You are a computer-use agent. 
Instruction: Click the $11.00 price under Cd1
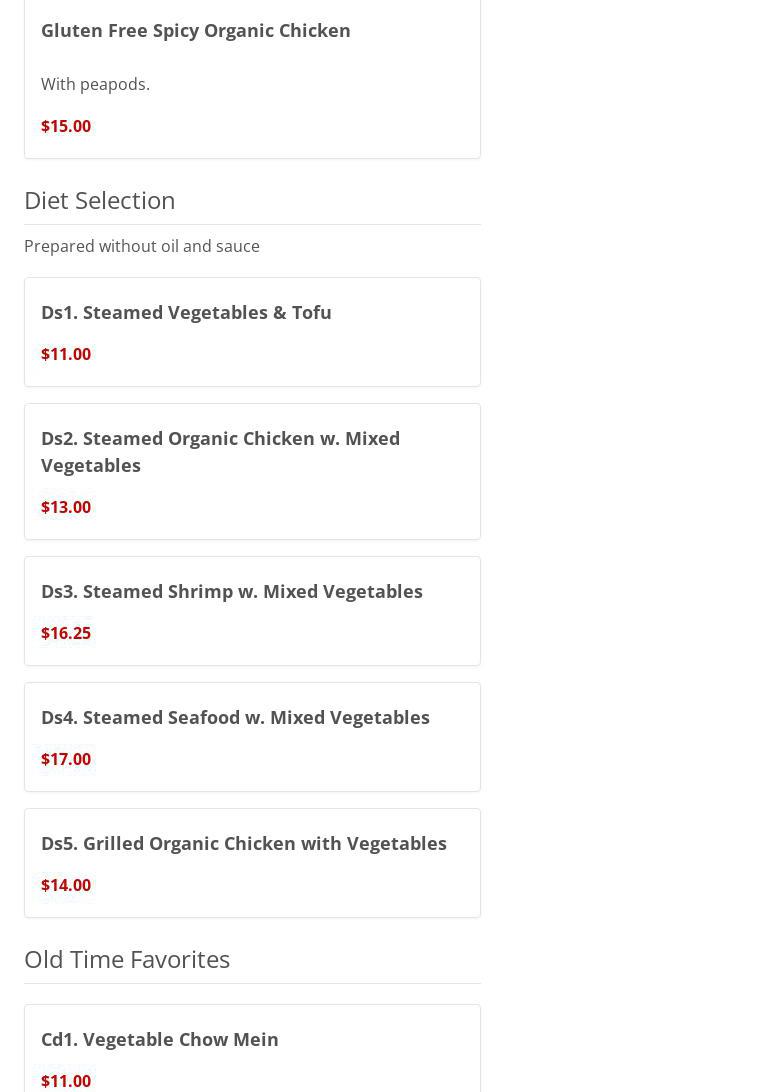pos(66,1081)
